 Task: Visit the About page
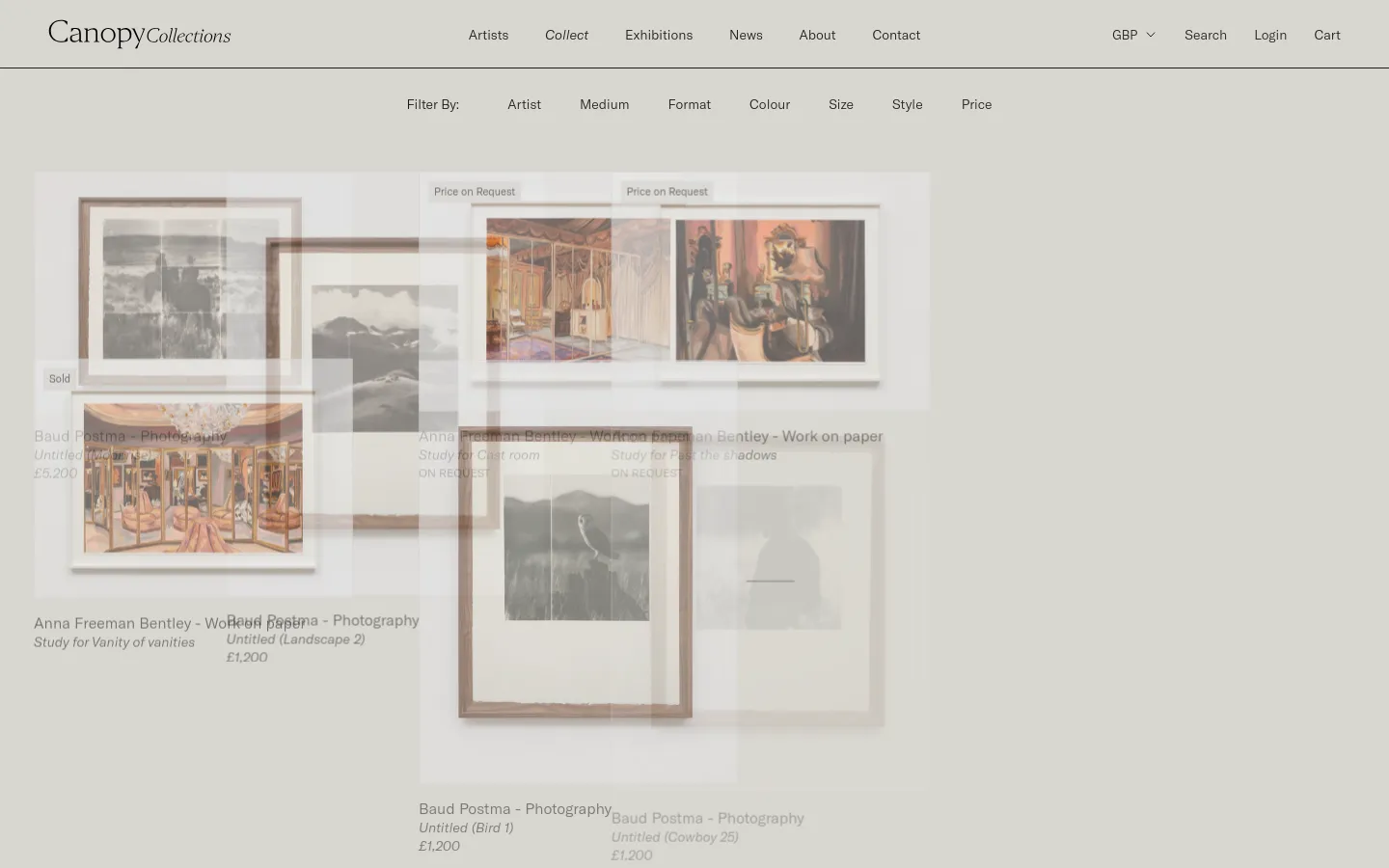point(817,35)
